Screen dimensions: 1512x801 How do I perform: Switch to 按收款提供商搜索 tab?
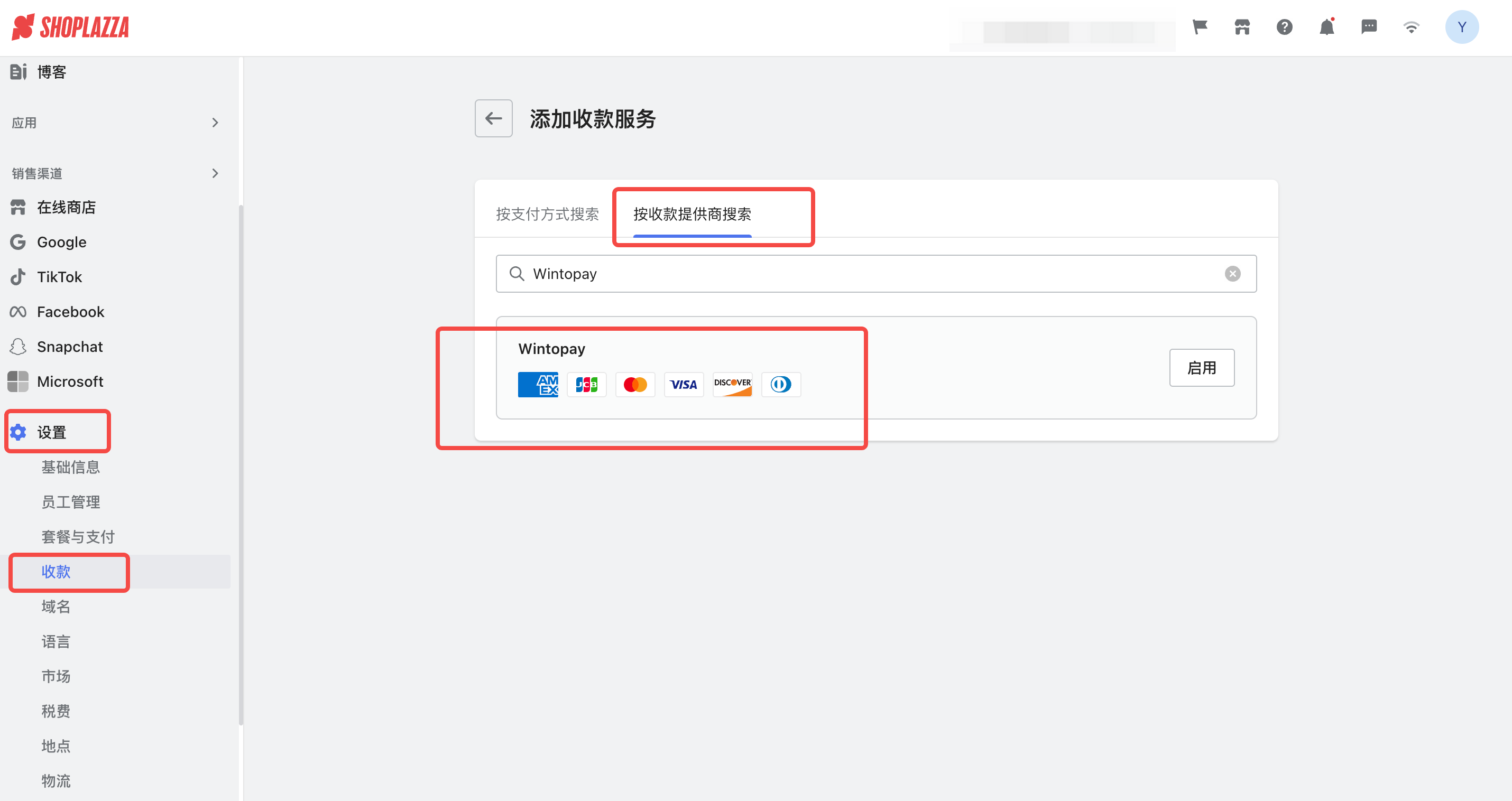[692, 213]
